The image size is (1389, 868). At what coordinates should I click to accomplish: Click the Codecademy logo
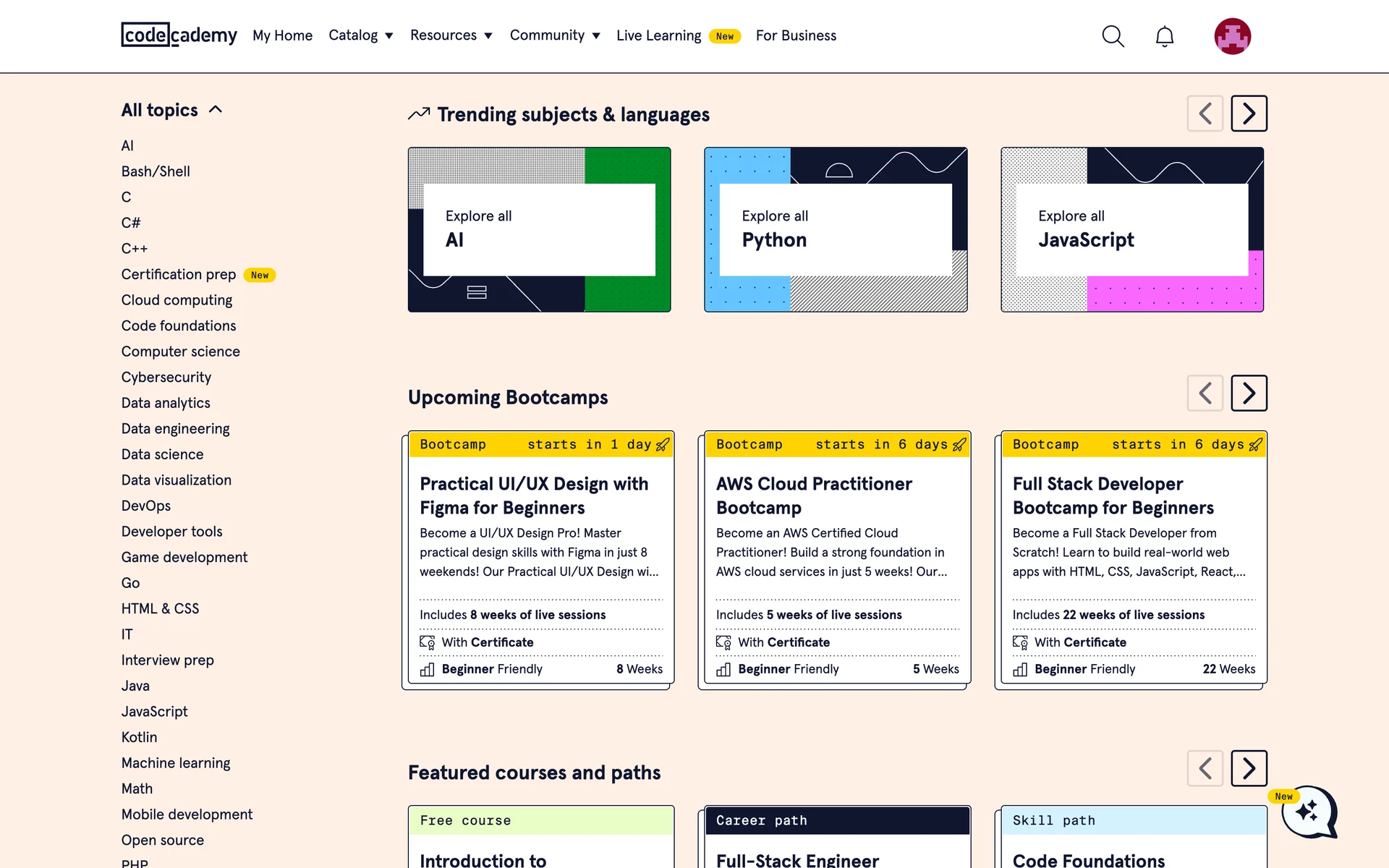click(x=179, y=35)
